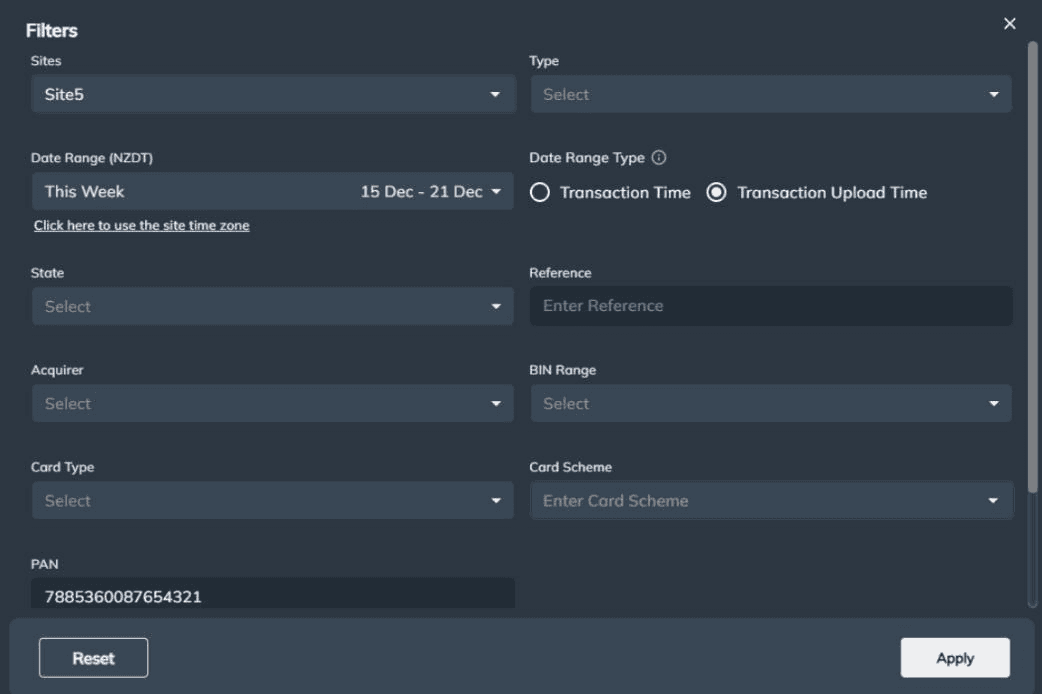Expand the State dropdown
The width and height of the screenshot is (1042, 694).
click(x=272, y=306)
